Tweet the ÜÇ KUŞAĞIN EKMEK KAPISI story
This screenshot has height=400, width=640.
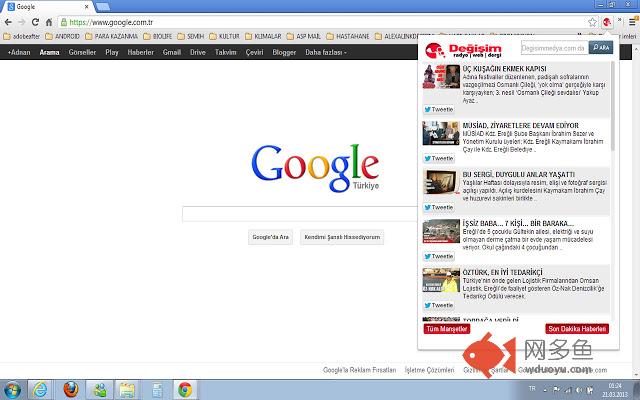click(439, 108)
